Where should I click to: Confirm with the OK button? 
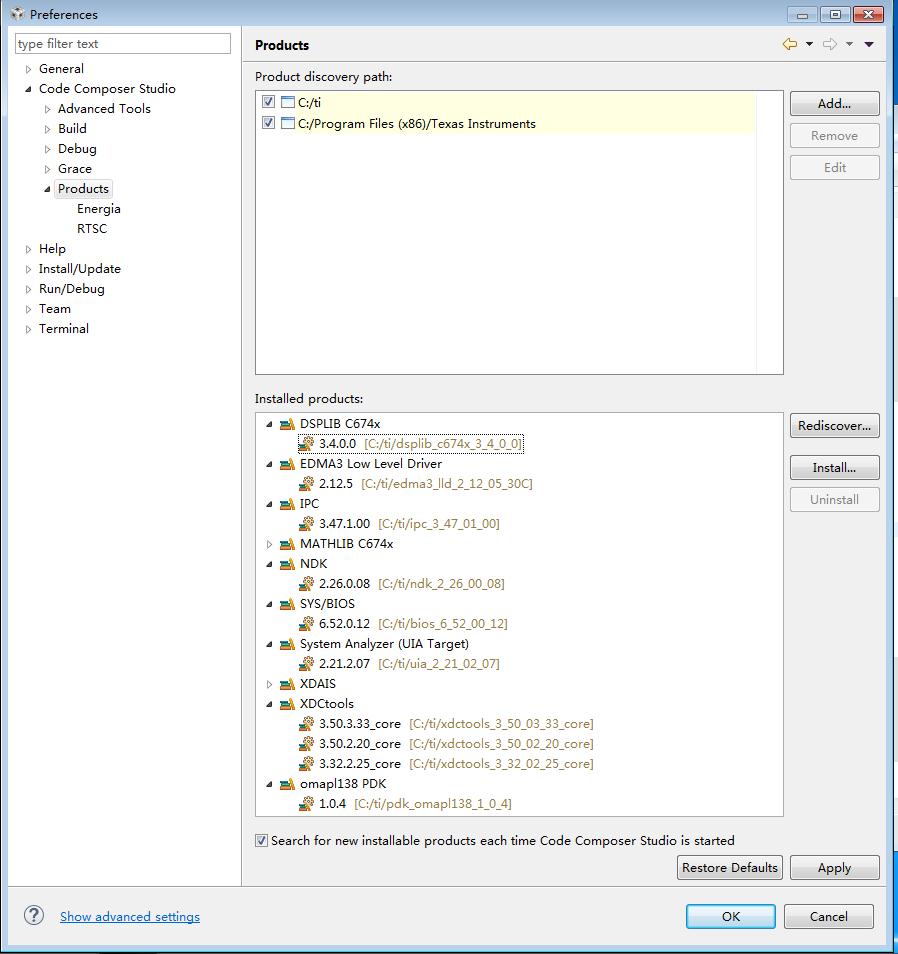(731, 916)
